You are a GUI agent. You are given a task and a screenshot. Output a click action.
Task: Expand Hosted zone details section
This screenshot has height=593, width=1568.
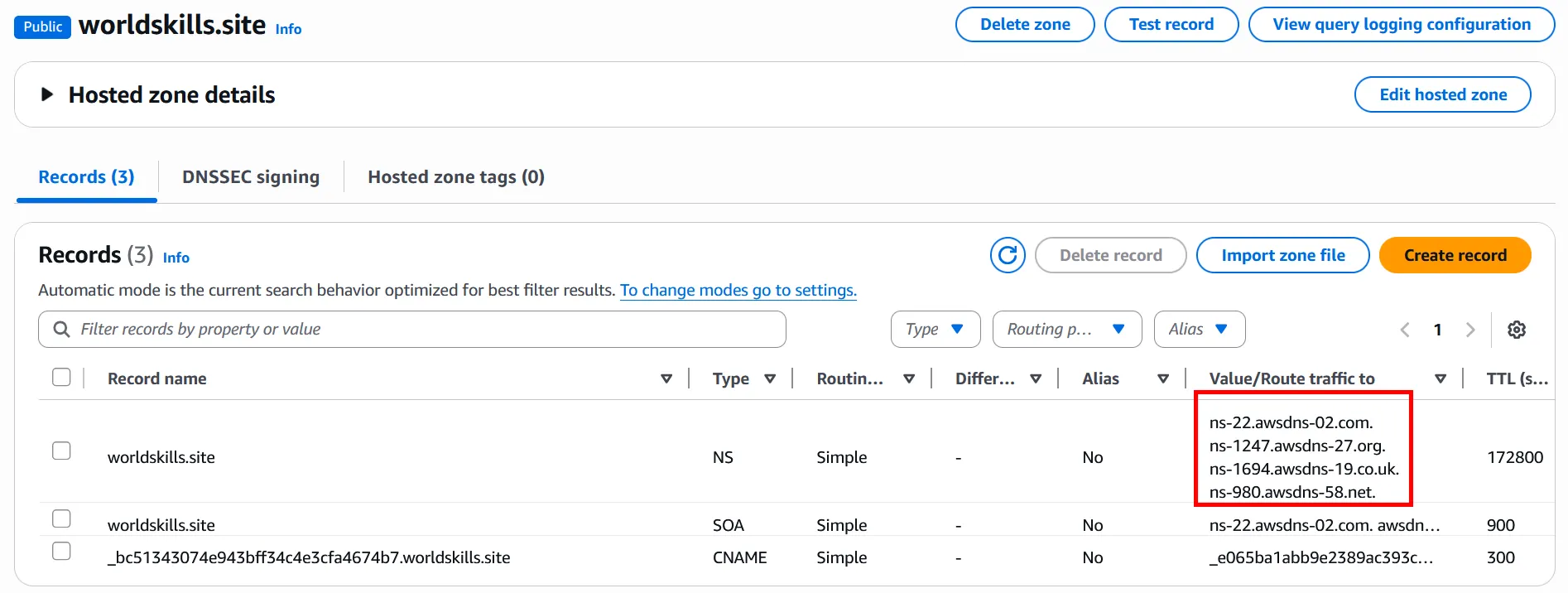point(47,94)
